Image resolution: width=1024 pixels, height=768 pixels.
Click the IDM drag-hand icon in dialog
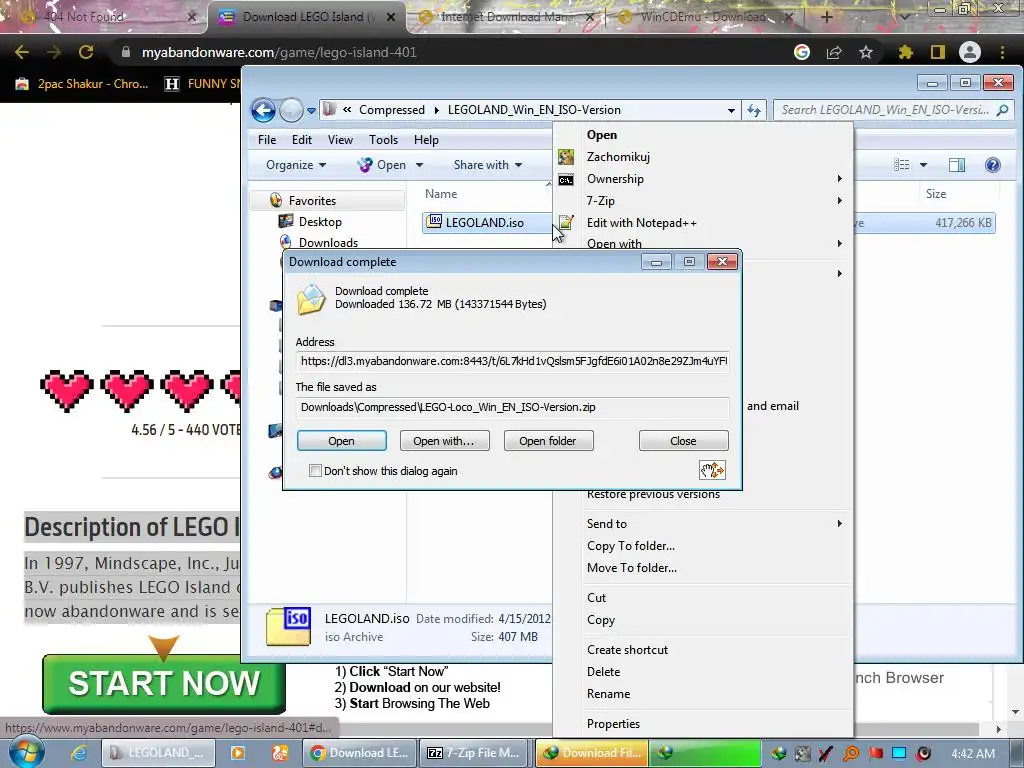[x=712, y=470]
